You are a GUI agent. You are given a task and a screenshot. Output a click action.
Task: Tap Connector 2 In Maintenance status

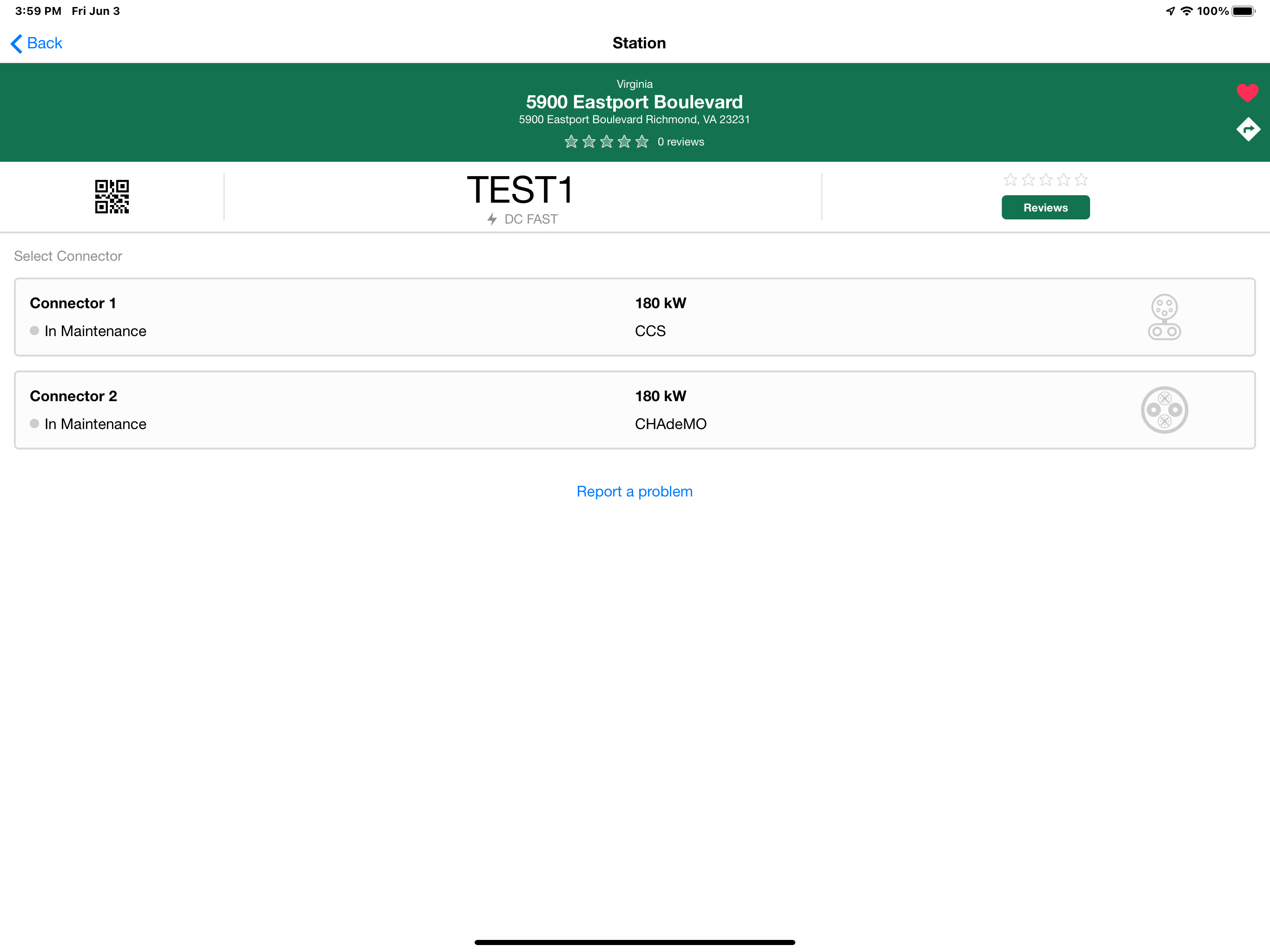pos(88,424)
